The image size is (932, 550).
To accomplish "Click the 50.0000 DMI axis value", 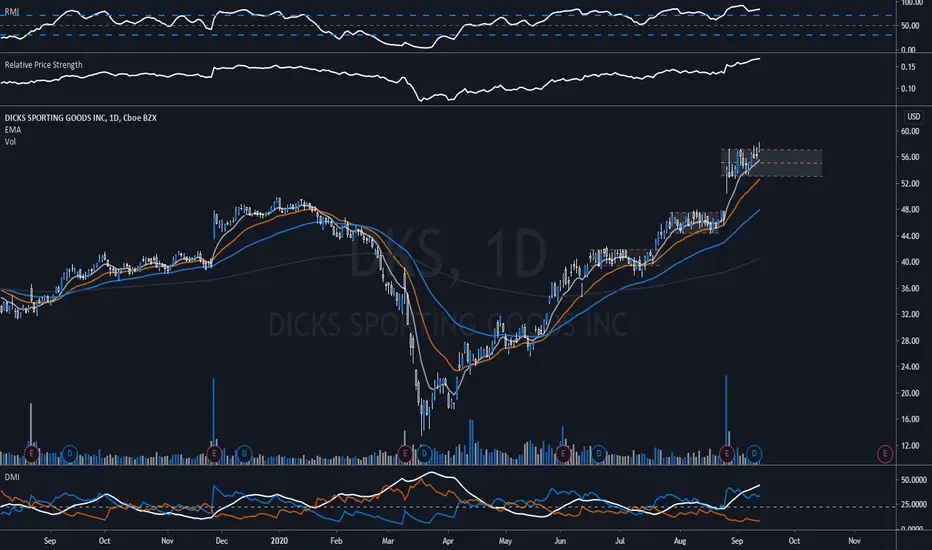I will 914,480.
